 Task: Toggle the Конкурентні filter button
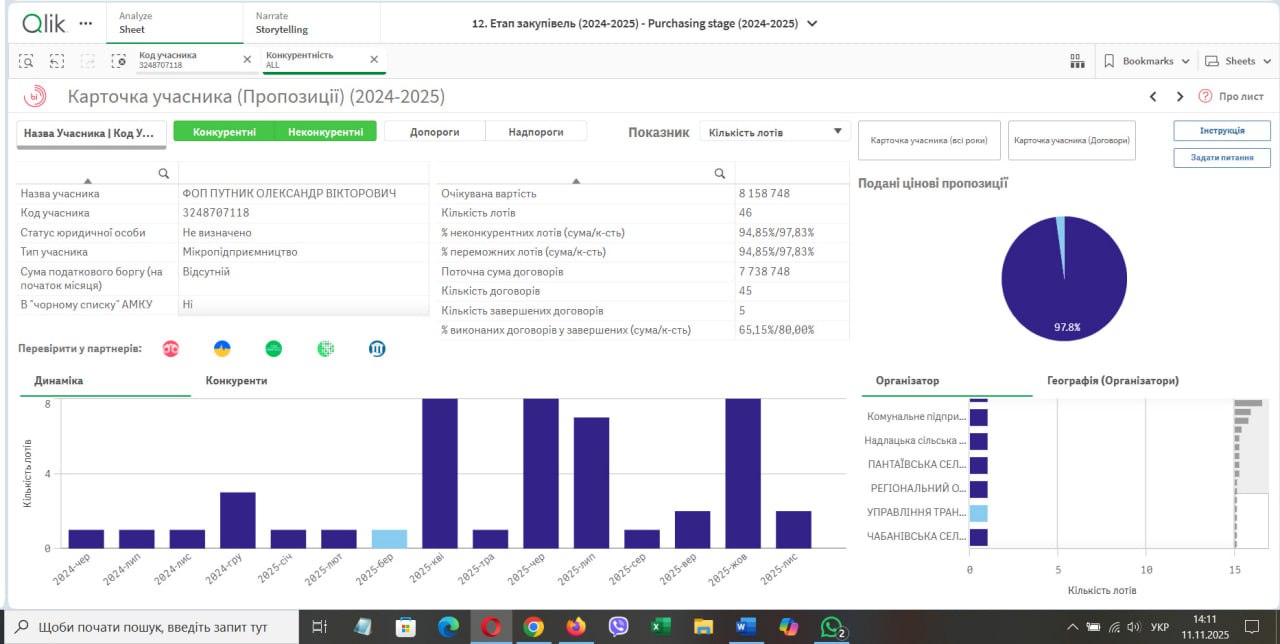tap(224, 132)
